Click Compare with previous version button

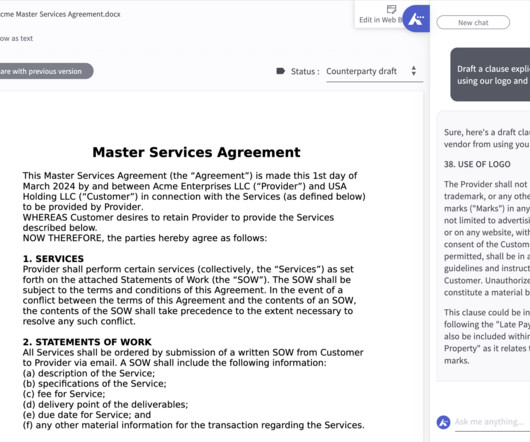click(x=47, y=71)
